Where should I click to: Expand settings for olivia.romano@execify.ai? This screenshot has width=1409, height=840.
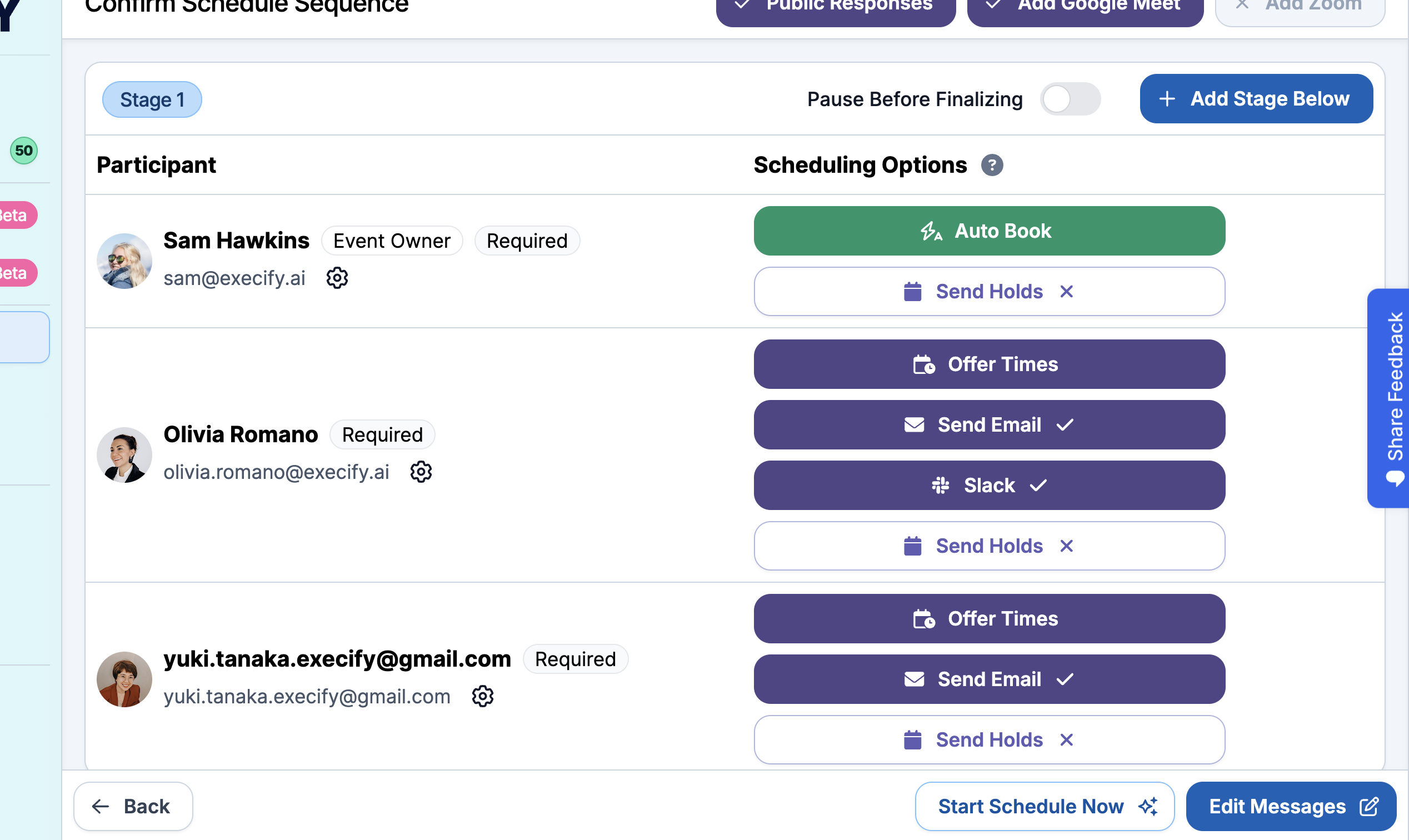(x=421, y=471)
